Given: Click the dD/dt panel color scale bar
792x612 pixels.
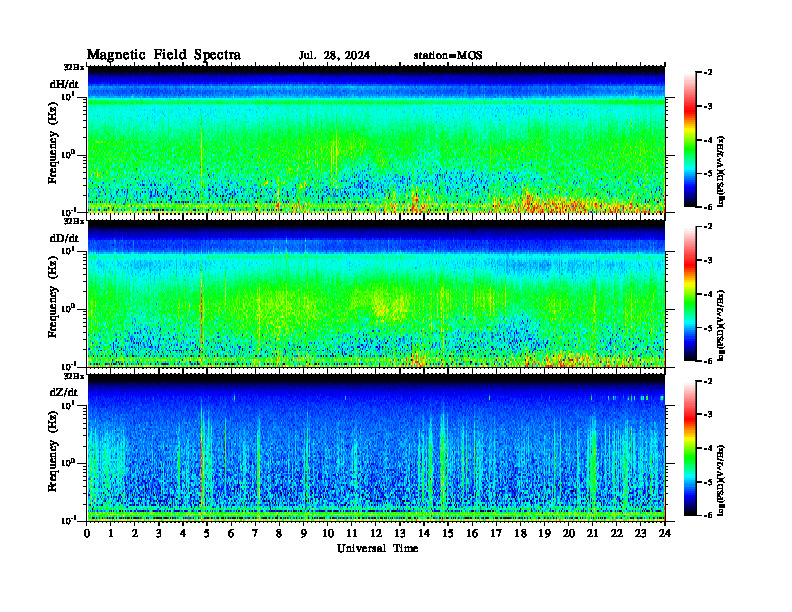Looking at the screenshot, I should 689,294.
